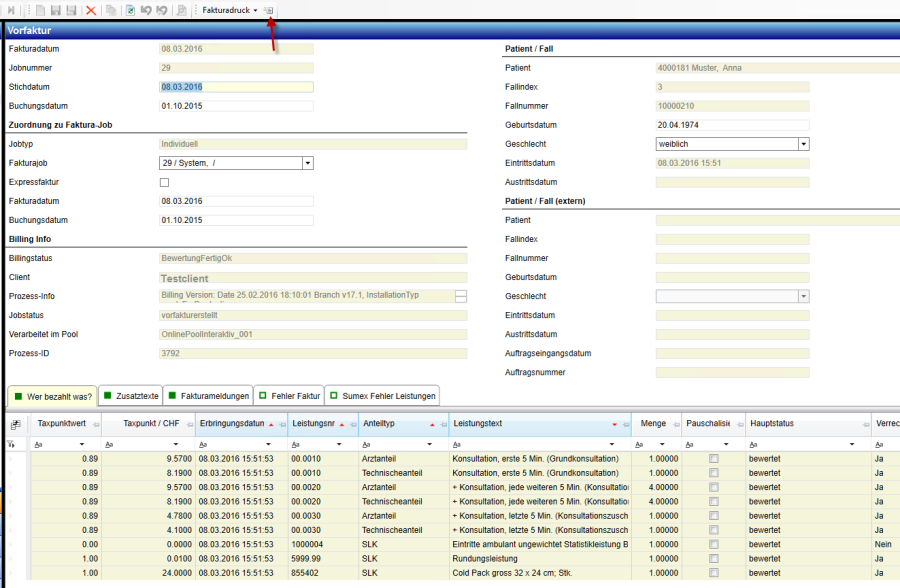The width and height of the screenshot is (900, 588).
Task: Click the new document icon in toolbar
Action: [41, 10]
